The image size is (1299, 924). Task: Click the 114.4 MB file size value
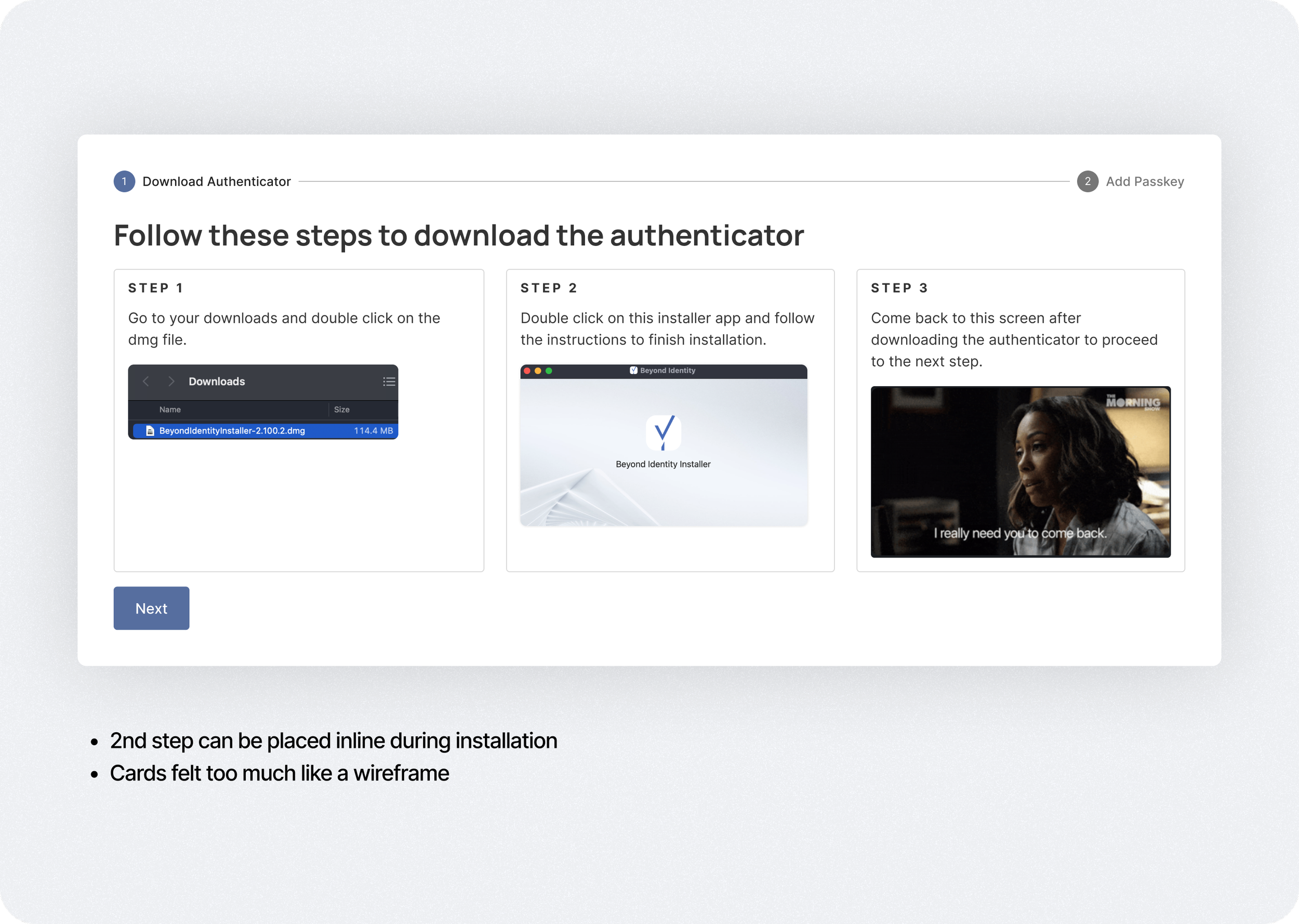pyautogui.click(x=373, y=431)
